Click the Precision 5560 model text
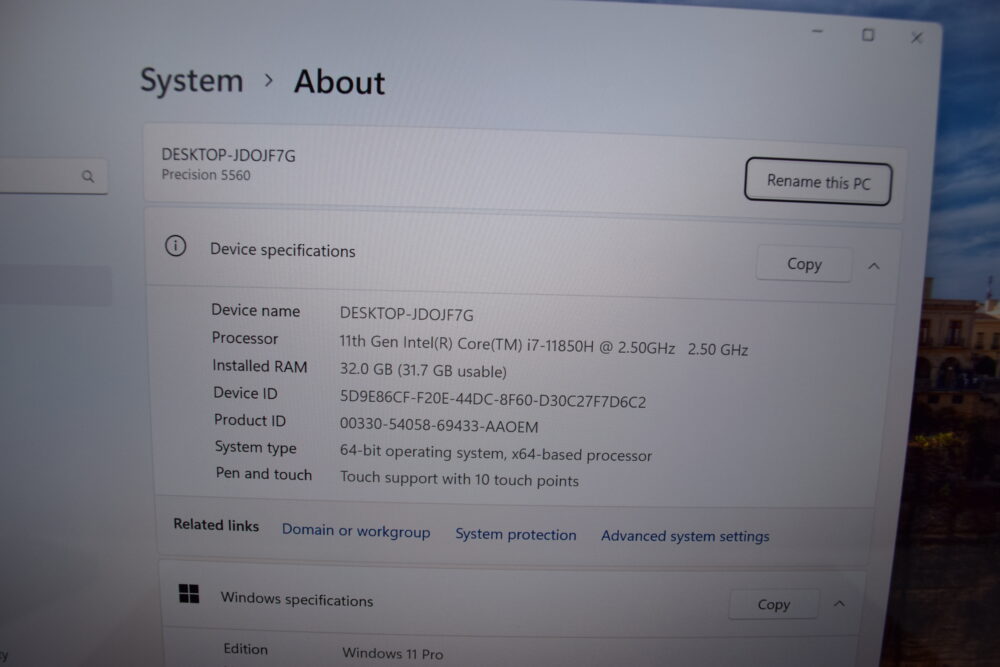 click(x=206, y=175)
